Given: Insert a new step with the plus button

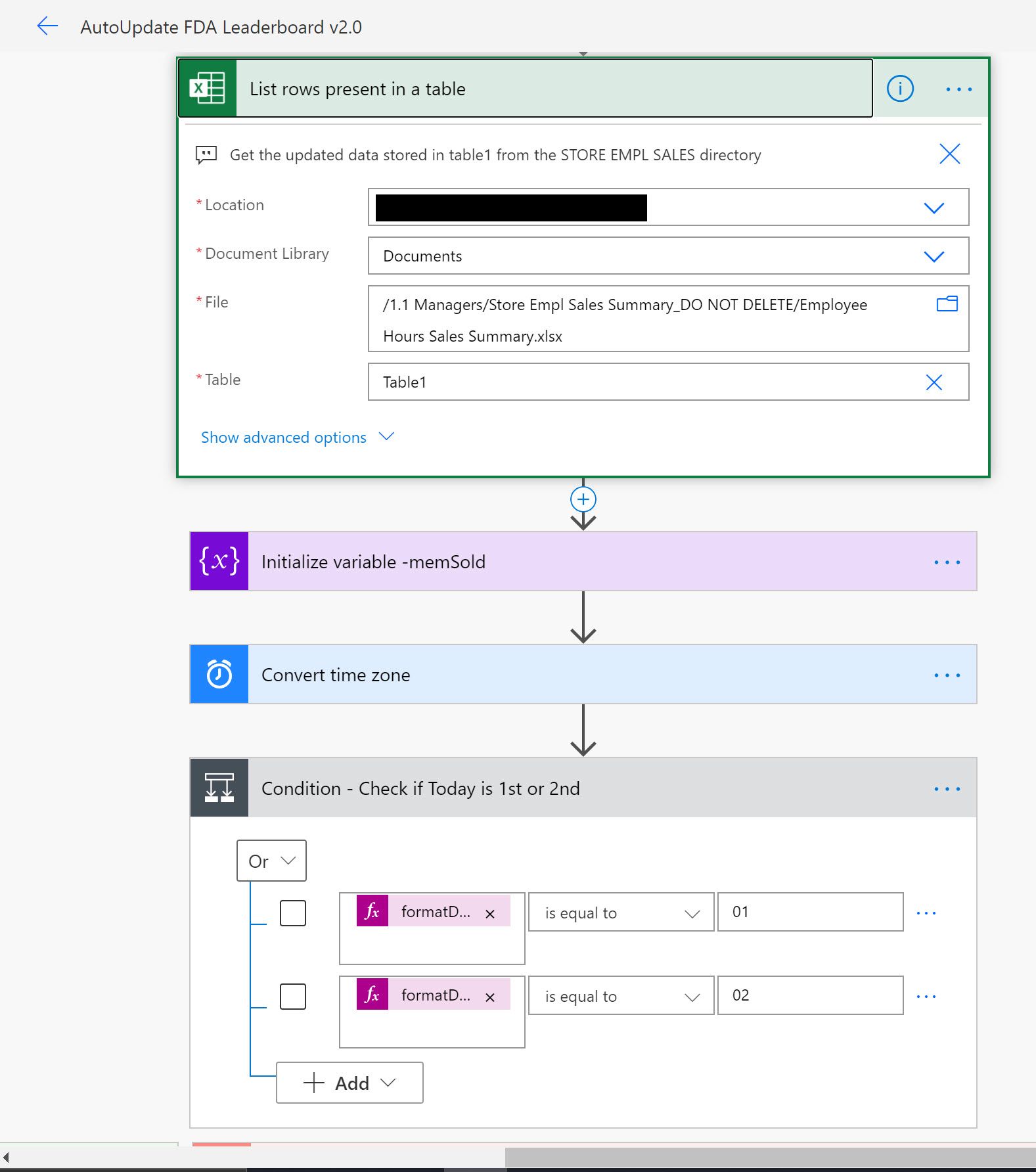Looking at the screenshot, I should [x=583, y=499].
